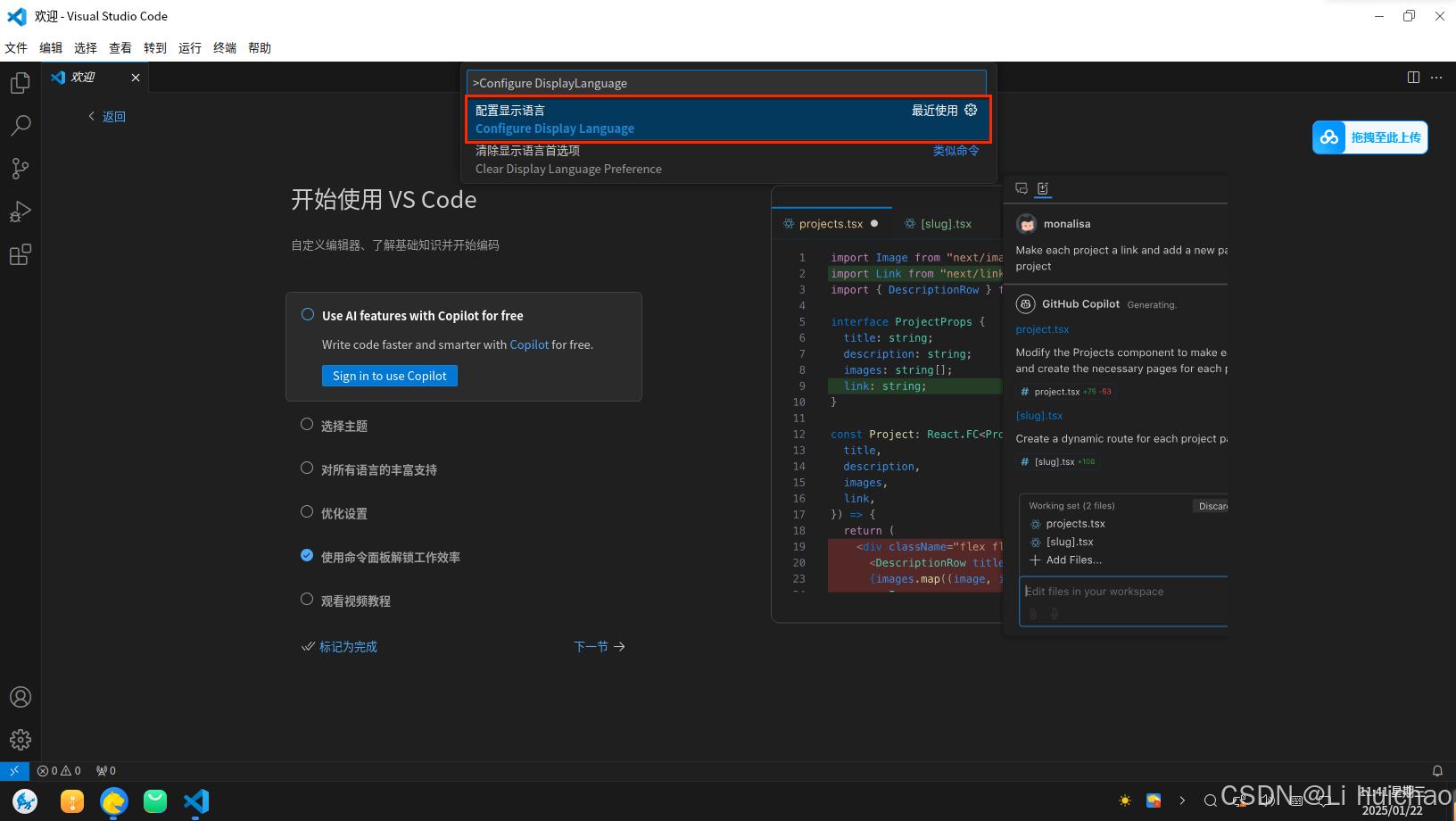Open the Manage gear in activity bar
Viewport: 1456px width, 821px height.
(21, 740)
